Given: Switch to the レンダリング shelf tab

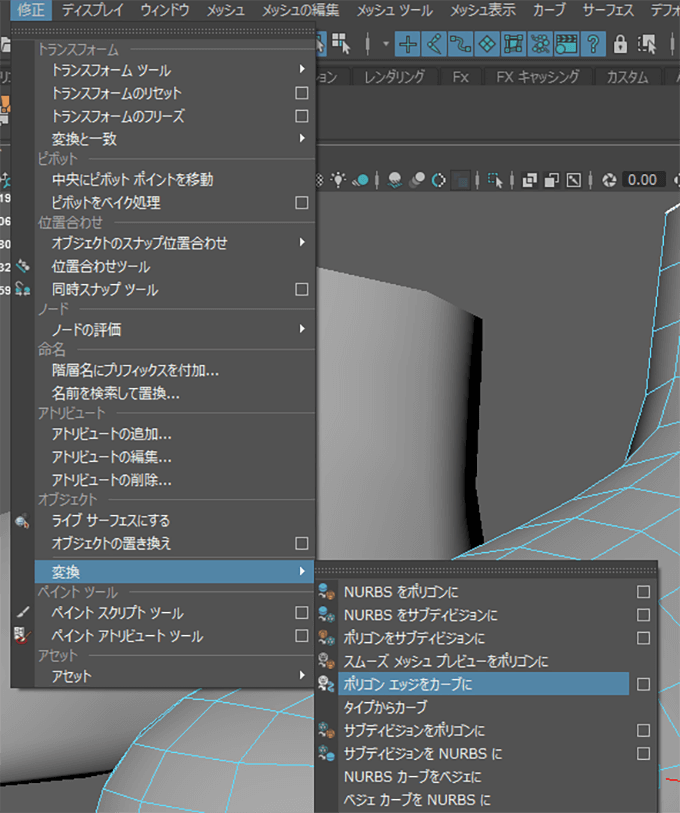Looking at the screenshot, I should coord(394,77).
